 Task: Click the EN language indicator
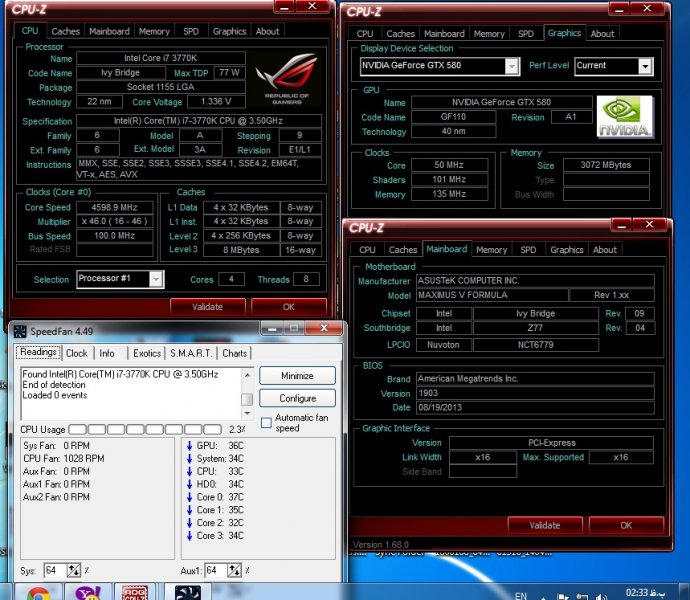(521, 596)
